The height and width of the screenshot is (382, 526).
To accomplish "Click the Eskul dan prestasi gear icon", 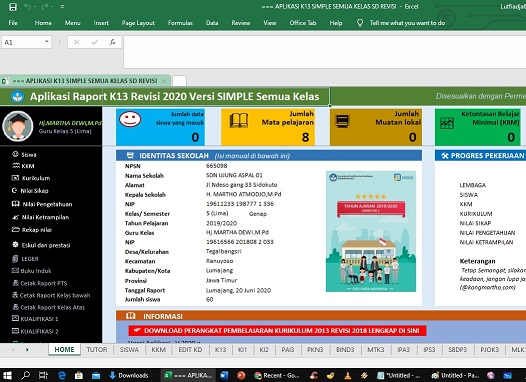I will (15, 245).
